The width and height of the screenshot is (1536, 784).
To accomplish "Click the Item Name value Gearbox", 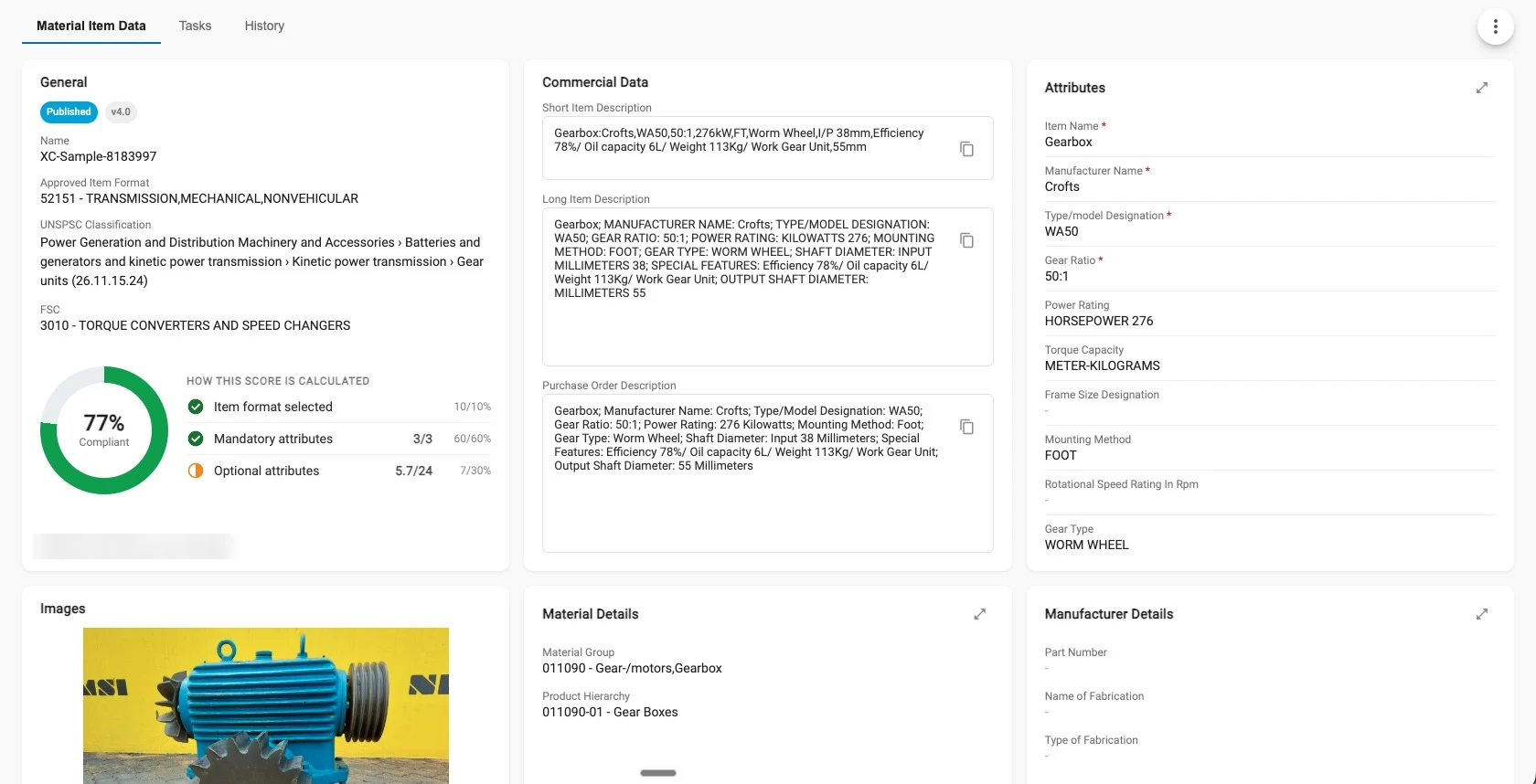I will 1069,142.
